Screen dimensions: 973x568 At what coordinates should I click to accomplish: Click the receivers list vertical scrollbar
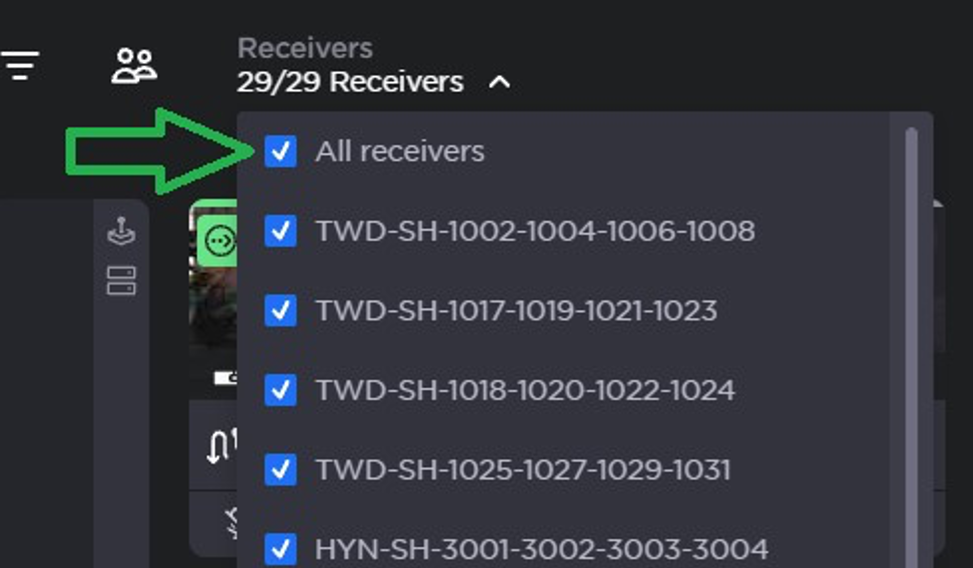tap(911, 348)
